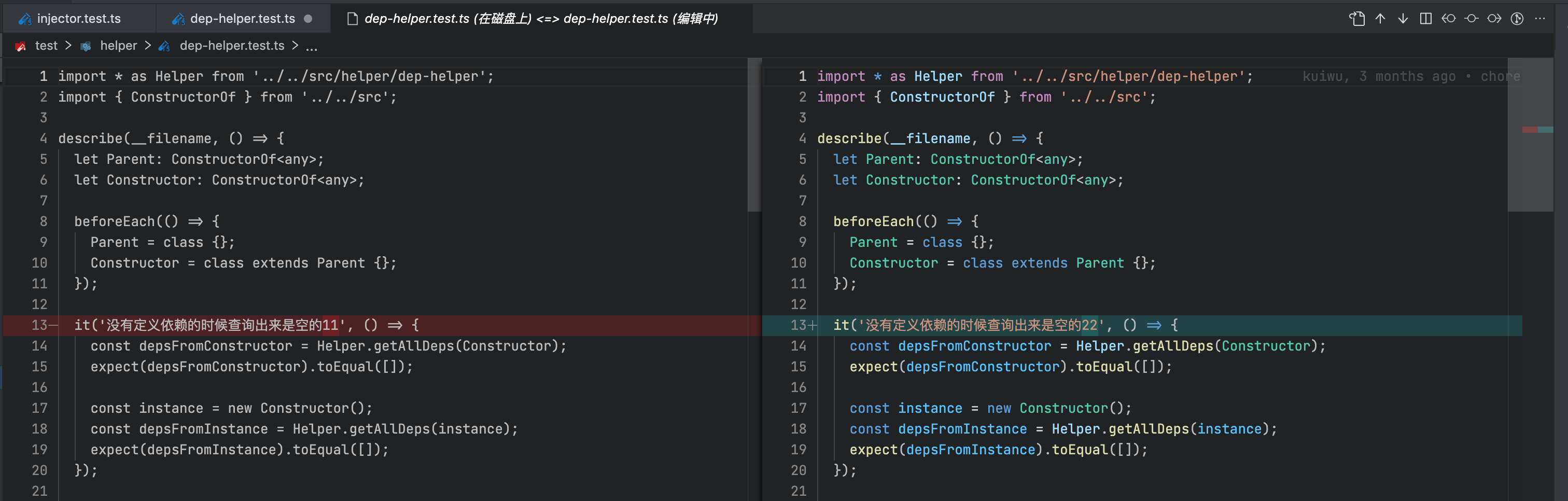1568x501 pixels.
Task: Click line number 10 in the right pane gutter
Action: point(799,263)
